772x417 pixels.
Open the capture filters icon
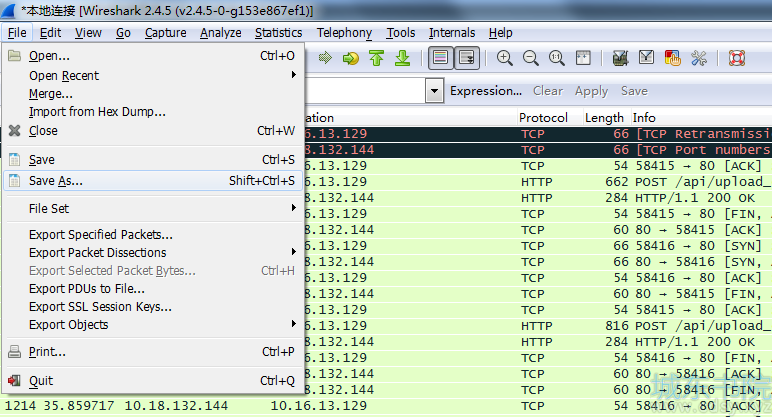click(620, 58)
